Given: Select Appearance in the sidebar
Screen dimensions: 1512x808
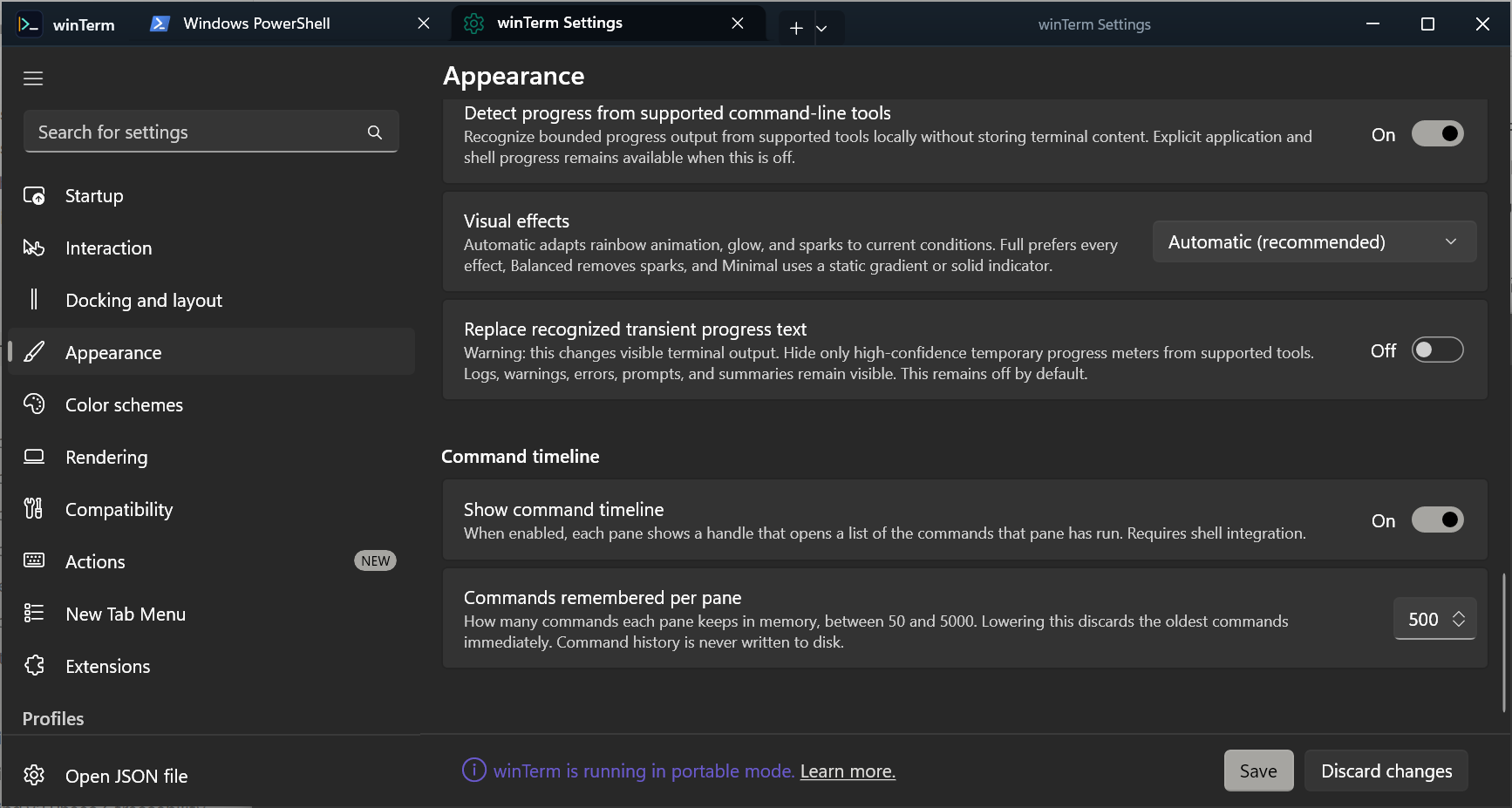Looking at the screenshot, I should pos(212,352).
